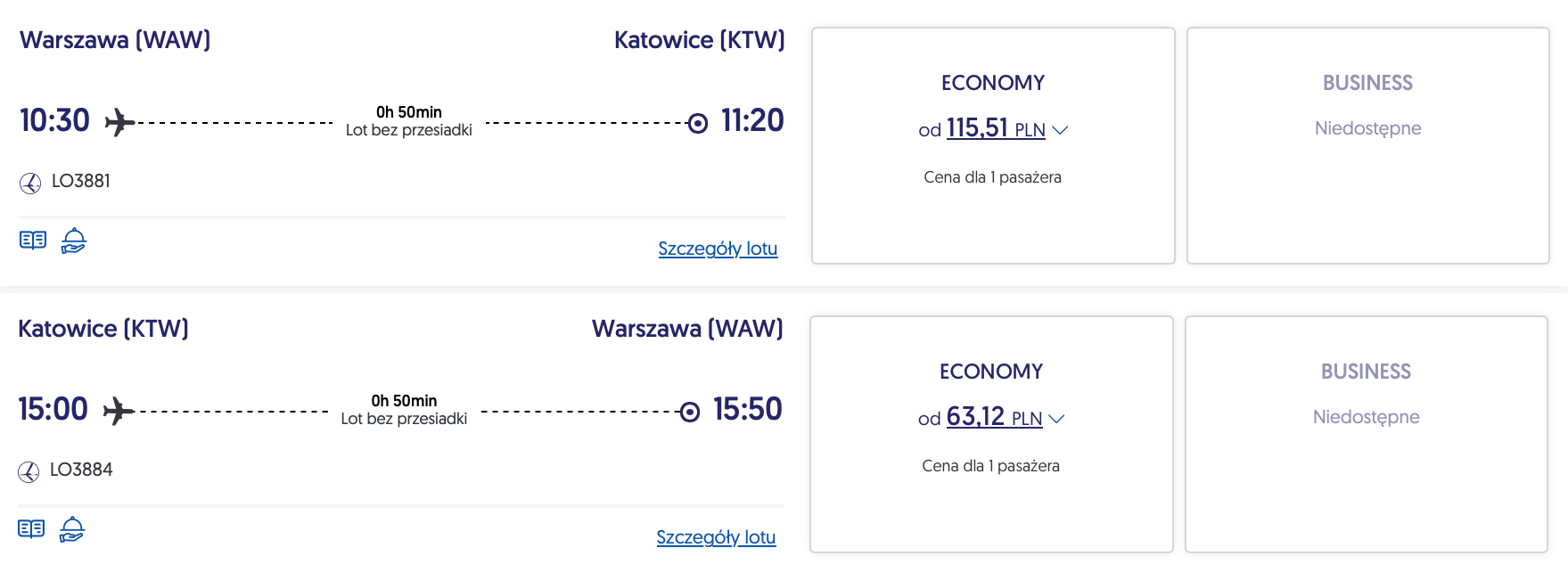Open Szczegóły lotu for Warszawa to Katowice flight
Screen dimensions: 1568x564
[x=718, y=249]
